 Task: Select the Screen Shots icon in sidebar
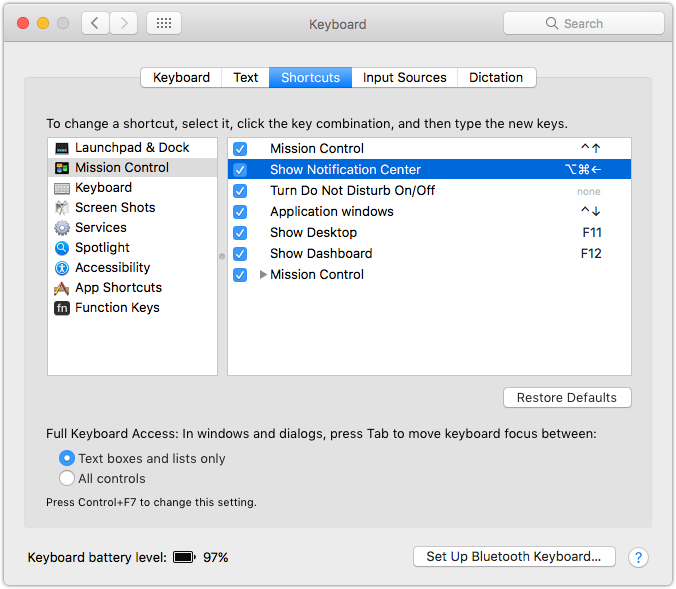tap(62, 208)
